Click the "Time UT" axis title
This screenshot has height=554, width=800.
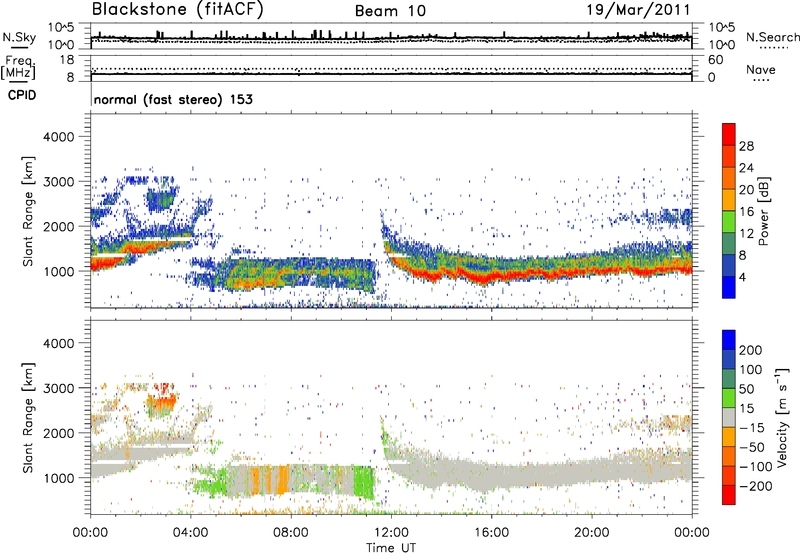(391, 548)
